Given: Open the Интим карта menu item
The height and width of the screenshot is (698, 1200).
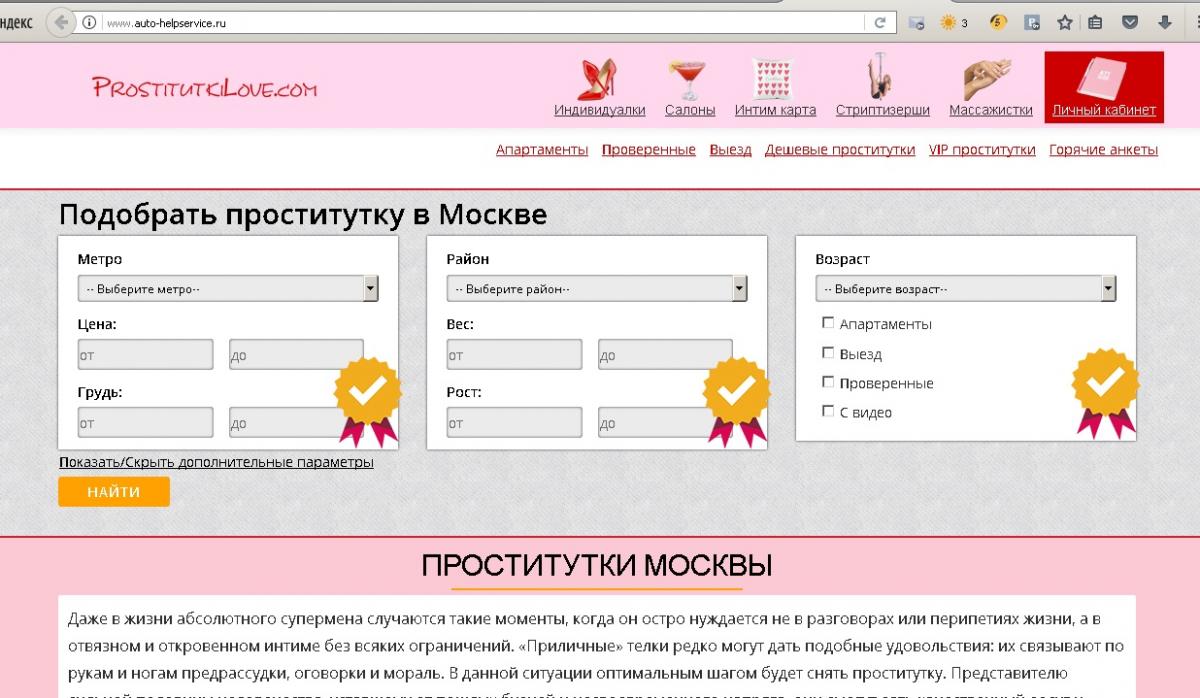Looking at the screenshot, I should [775, 110].
